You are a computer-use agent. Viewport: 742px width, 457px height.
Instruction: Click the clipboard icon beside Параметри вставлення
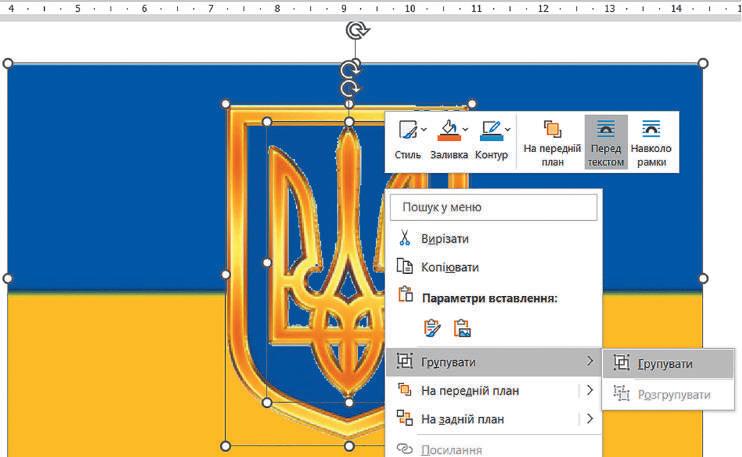coord(406,294)
